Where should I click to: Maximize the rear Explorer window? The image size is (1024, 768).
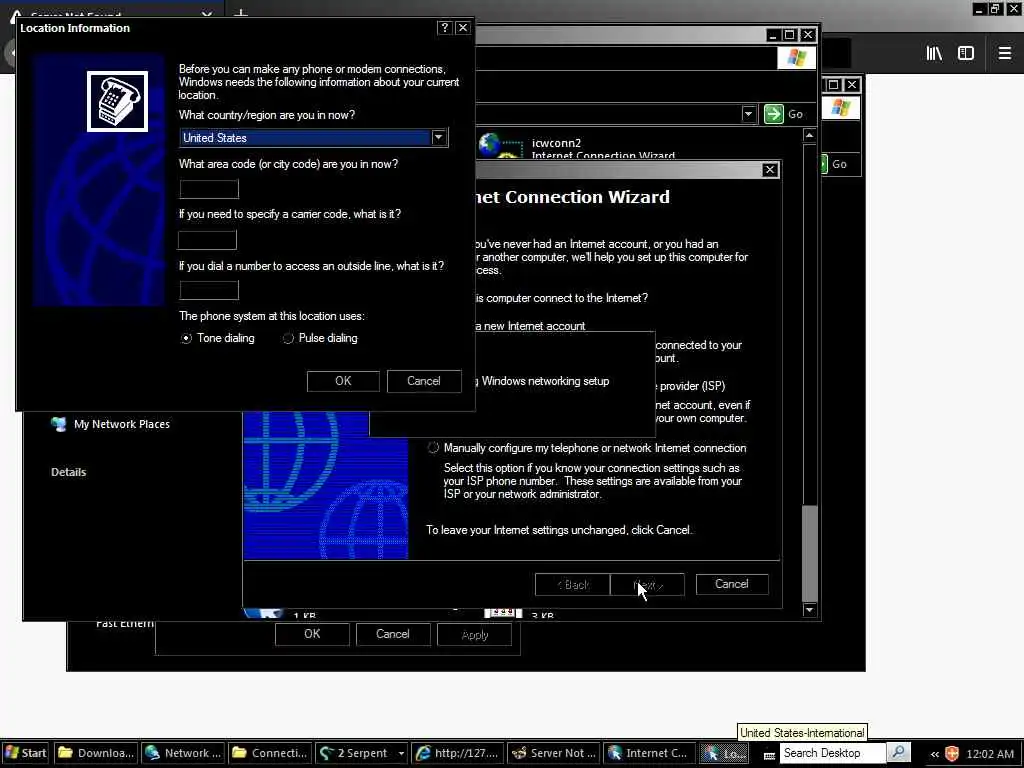pyautogui.click(x=833, y=85)
